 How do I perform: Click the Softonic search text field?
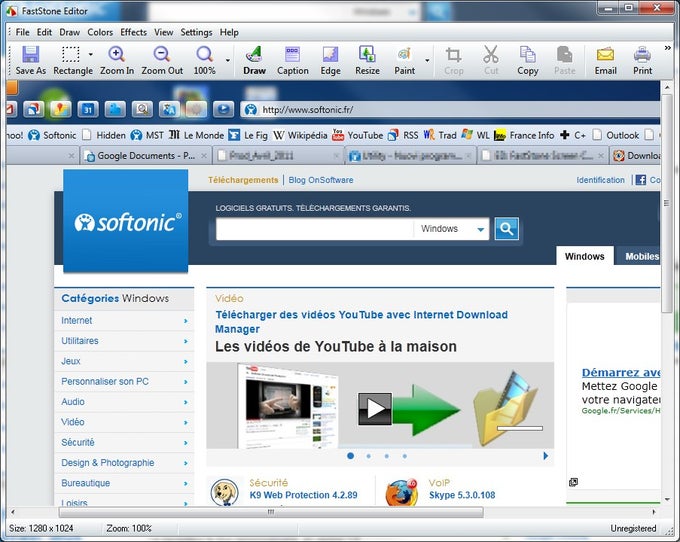click(x=314, y=229)
